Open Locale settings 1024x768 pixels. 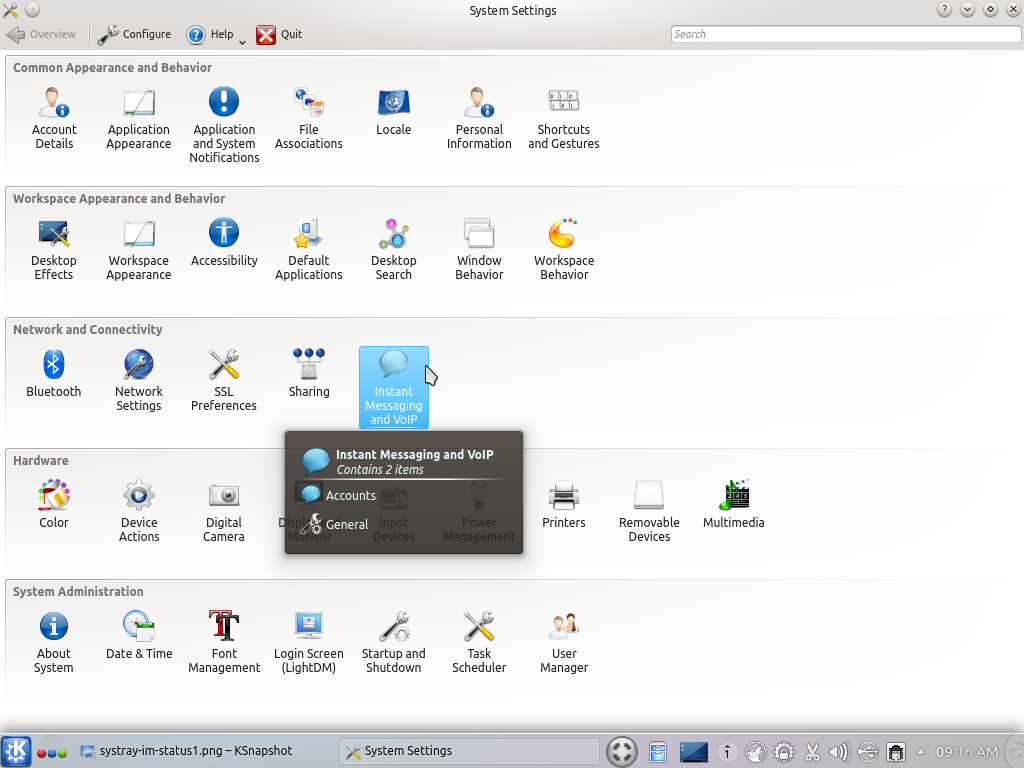393,112
